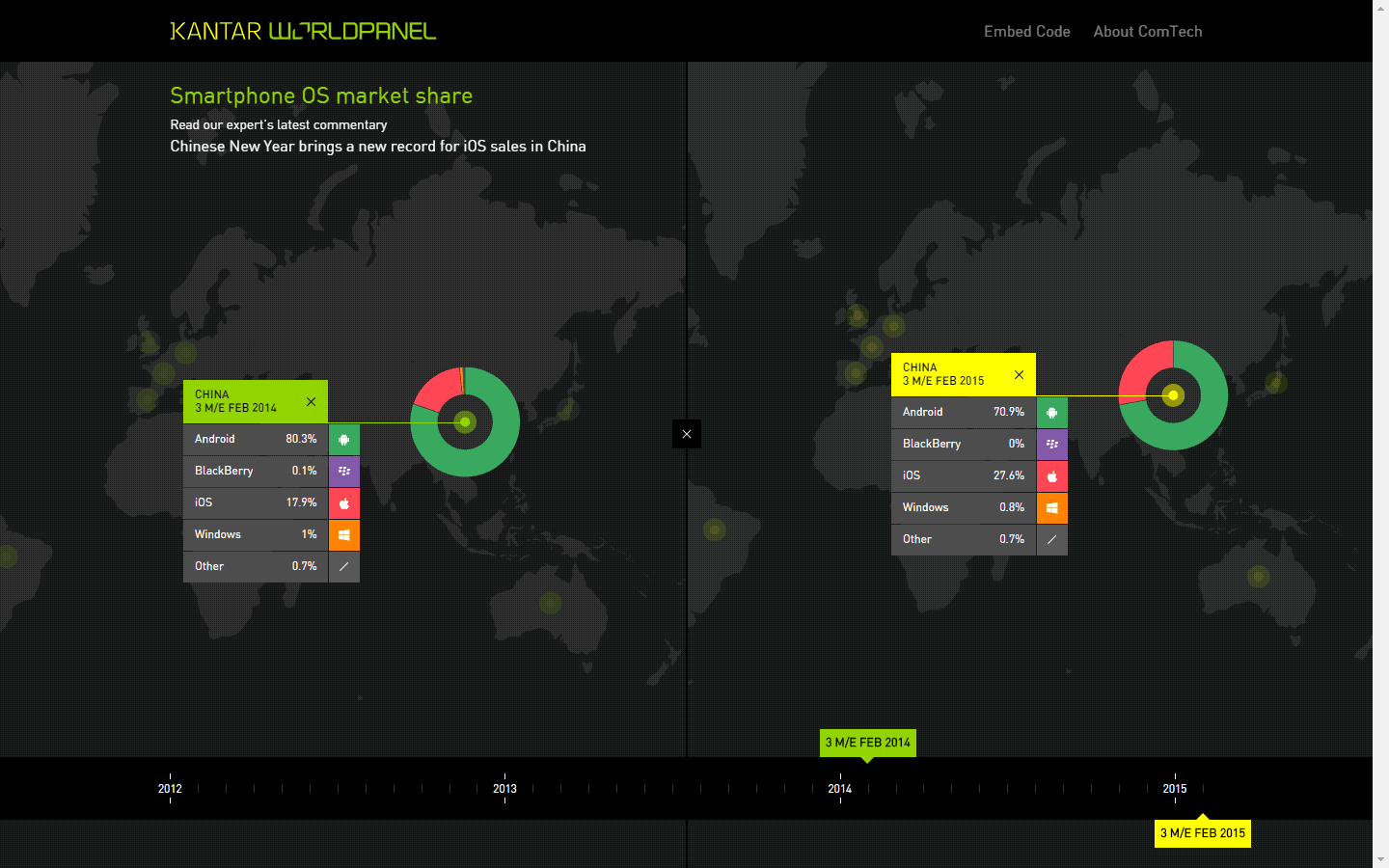
Task: Click the red iOS segment of 2015 donut
Action: (1143, 369)
